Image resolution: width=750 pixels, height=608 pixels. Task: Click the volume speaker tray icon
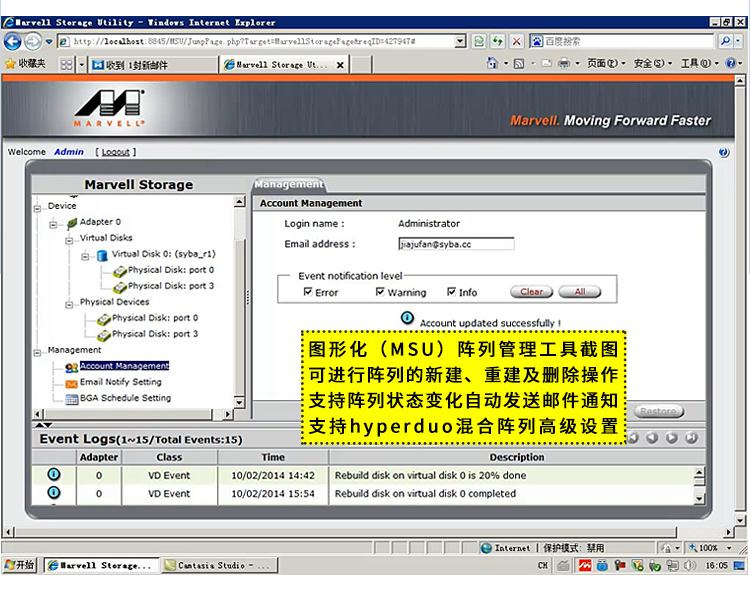click(690, 566)
